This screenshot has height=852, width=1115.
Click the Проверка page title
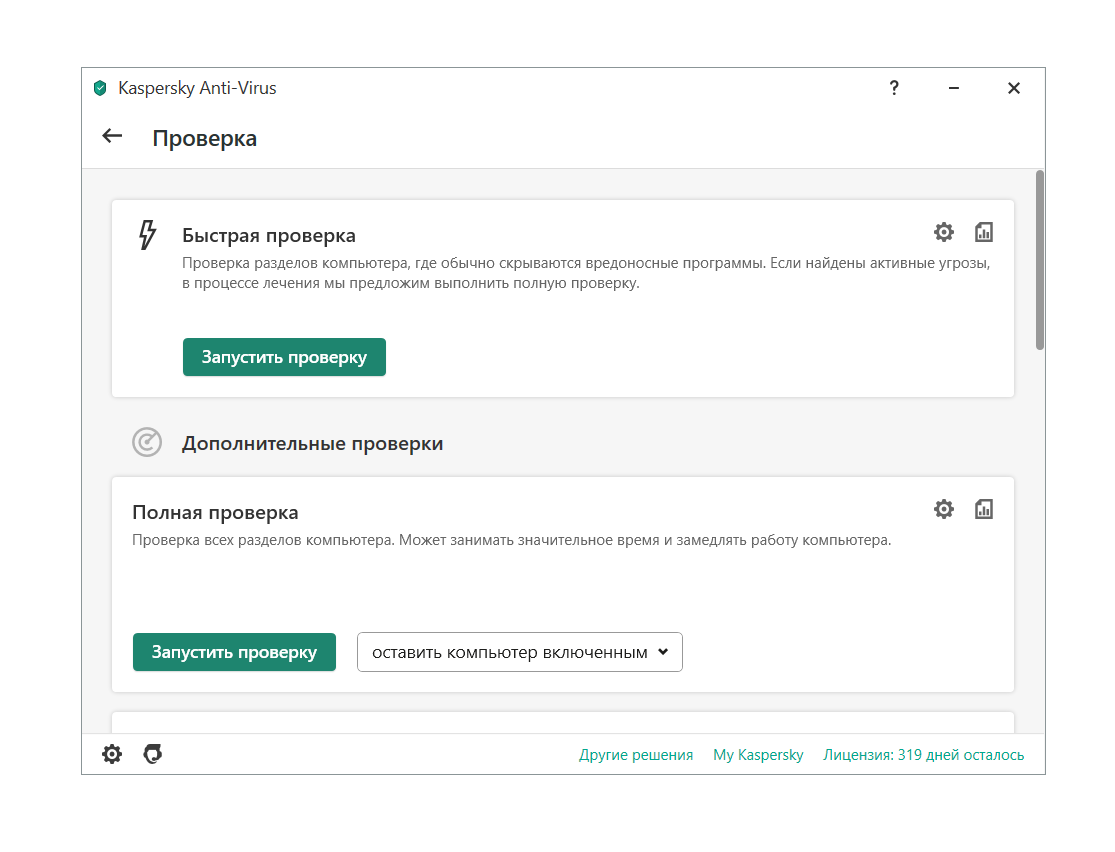coord(205,138)
